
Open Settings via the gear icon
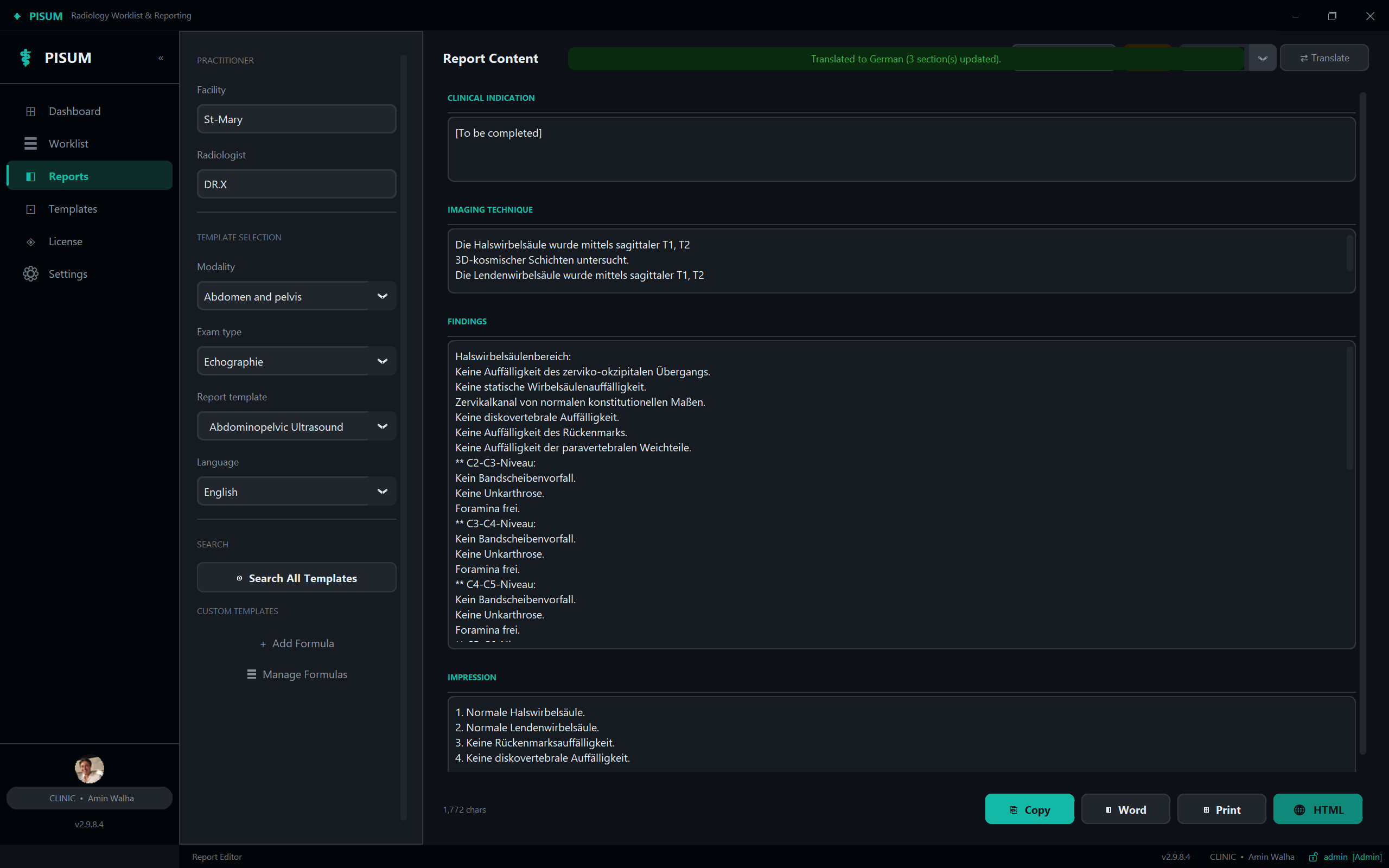click(31, 274)
